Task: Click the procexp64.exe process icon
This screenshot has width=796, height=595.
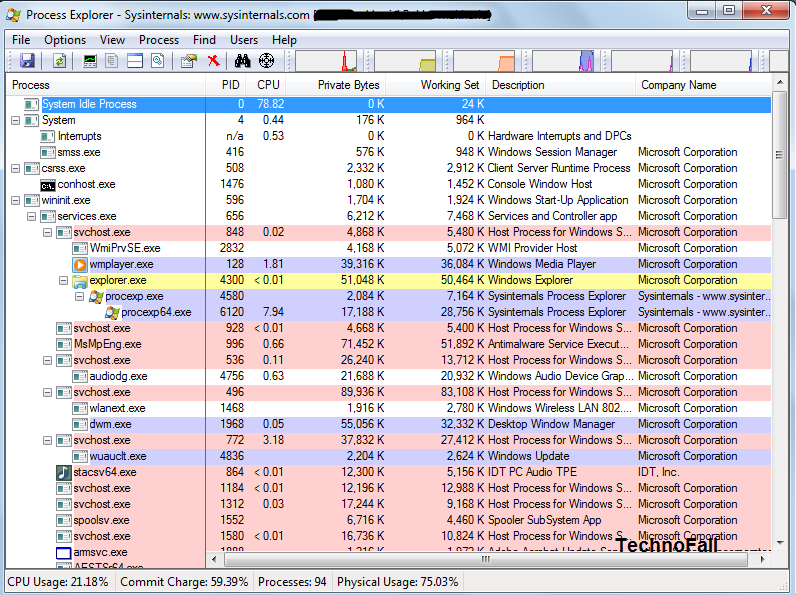Action: (x=112, y=313)
